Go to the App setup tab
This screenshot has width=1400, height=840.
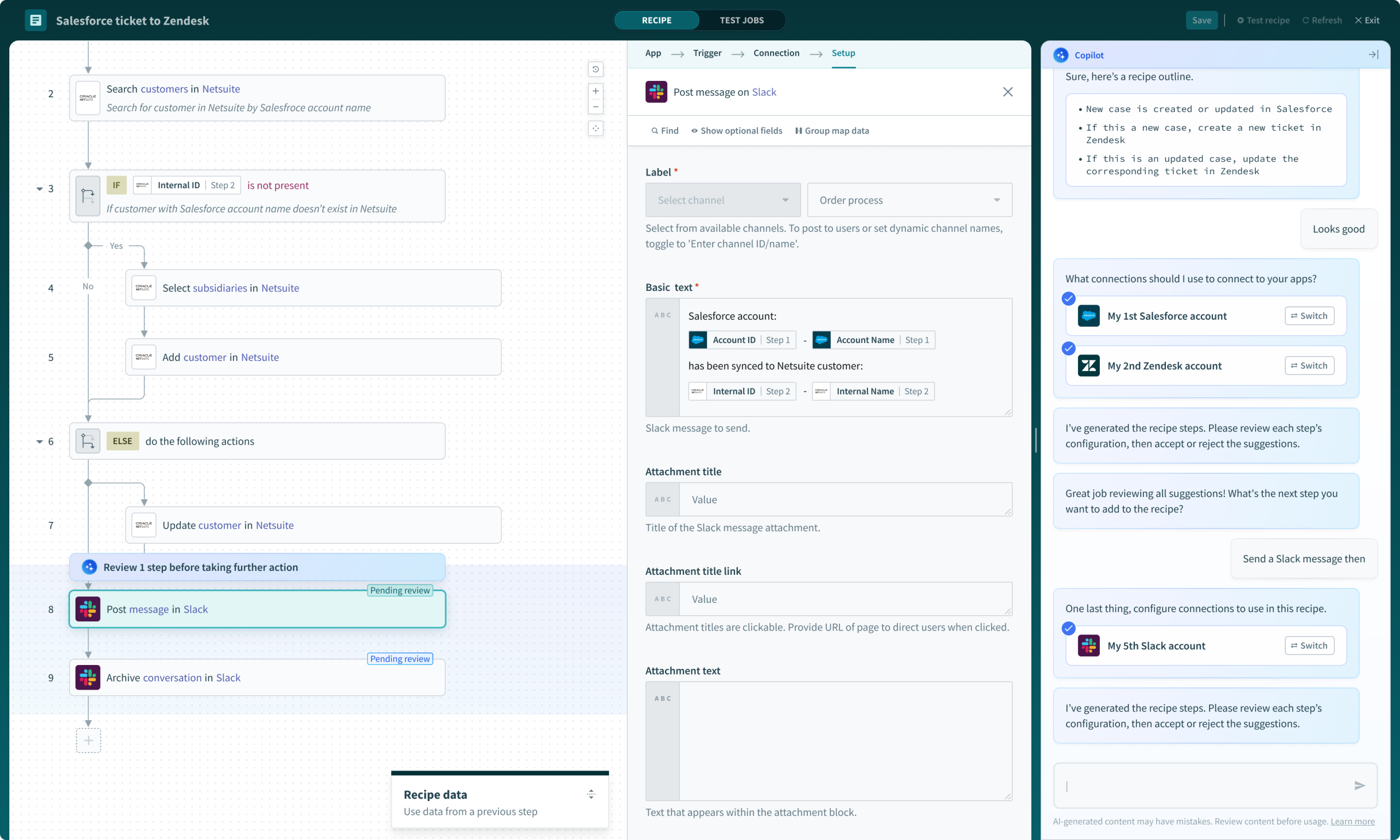[653, 53]
